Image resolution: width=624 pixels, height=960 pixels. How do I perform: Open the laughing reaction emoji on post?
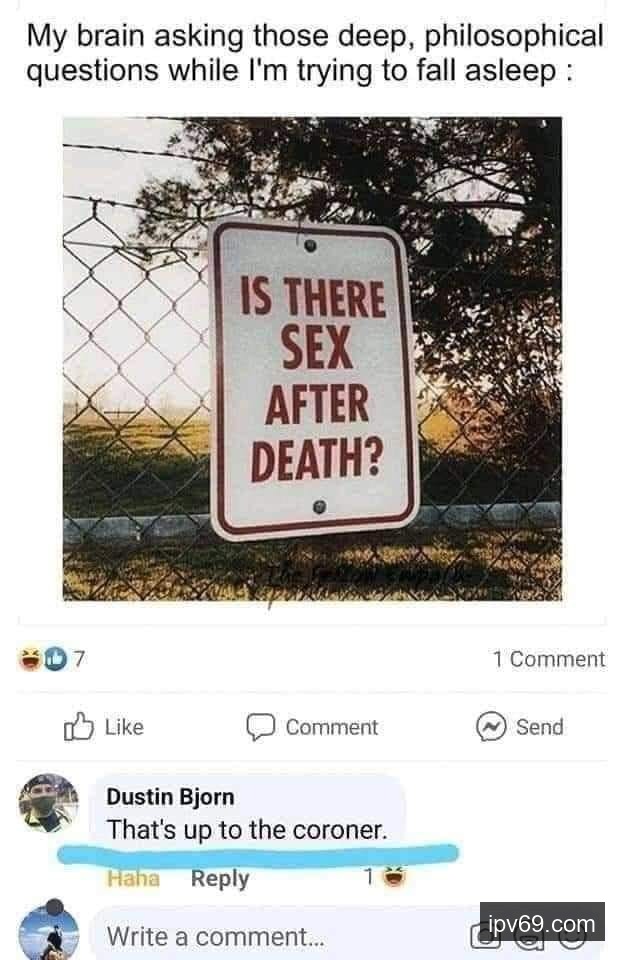(30, 659)
